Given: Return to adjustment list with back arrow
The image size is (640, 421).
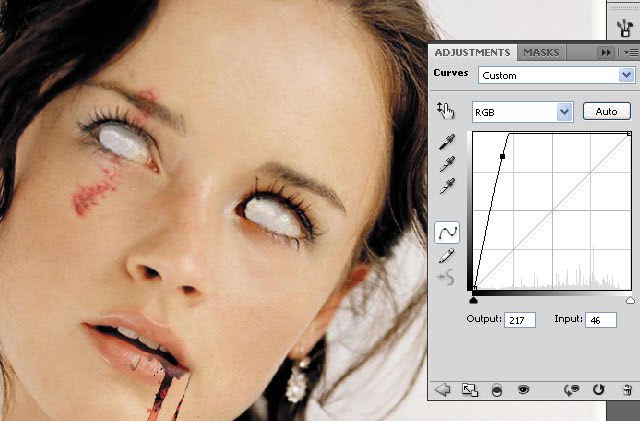Looking at the screenshot, I should click(x=442, y=390).
